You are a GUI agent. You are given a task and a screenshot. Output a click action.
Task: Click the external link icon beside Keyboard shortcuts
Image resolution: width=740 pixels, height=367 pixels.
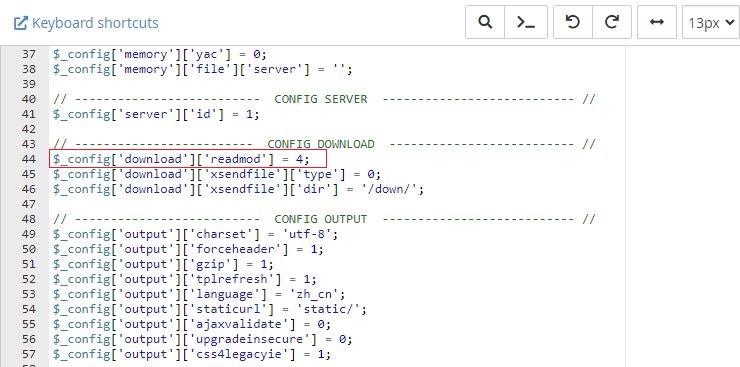click(20, 23)
